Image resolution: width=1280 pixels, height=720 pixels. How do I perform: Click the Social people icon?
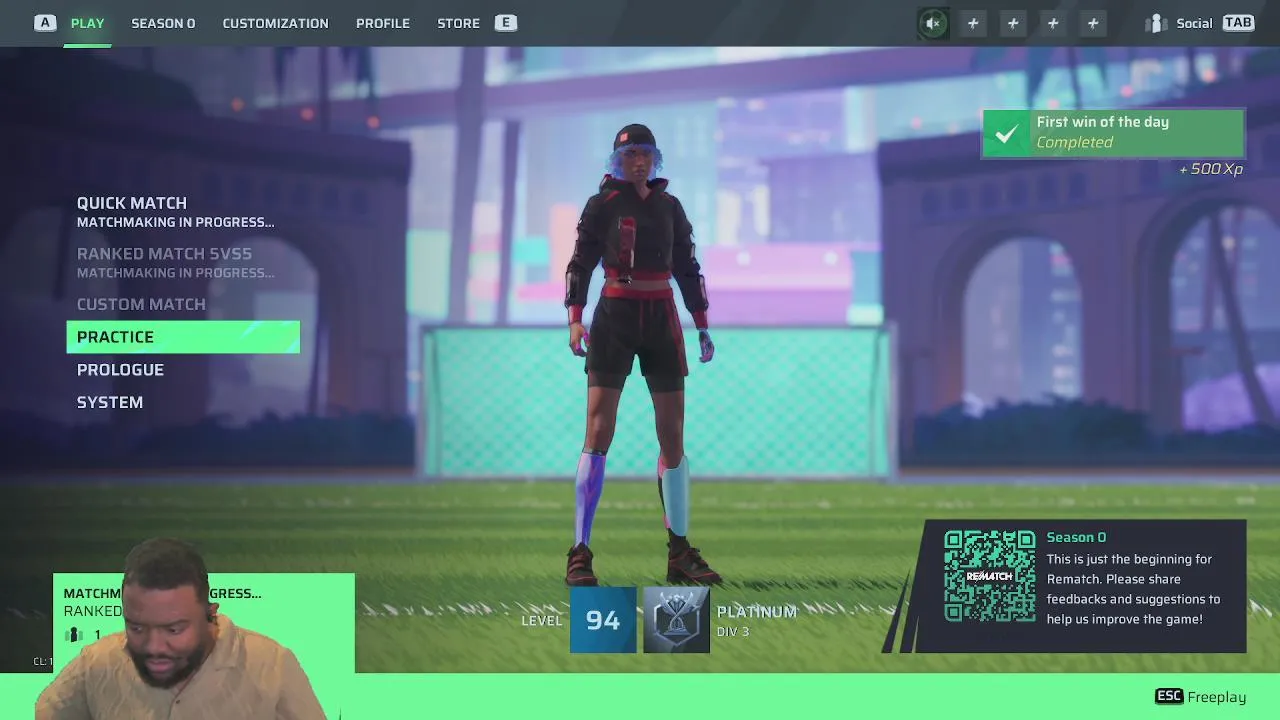pos(1157,23)
